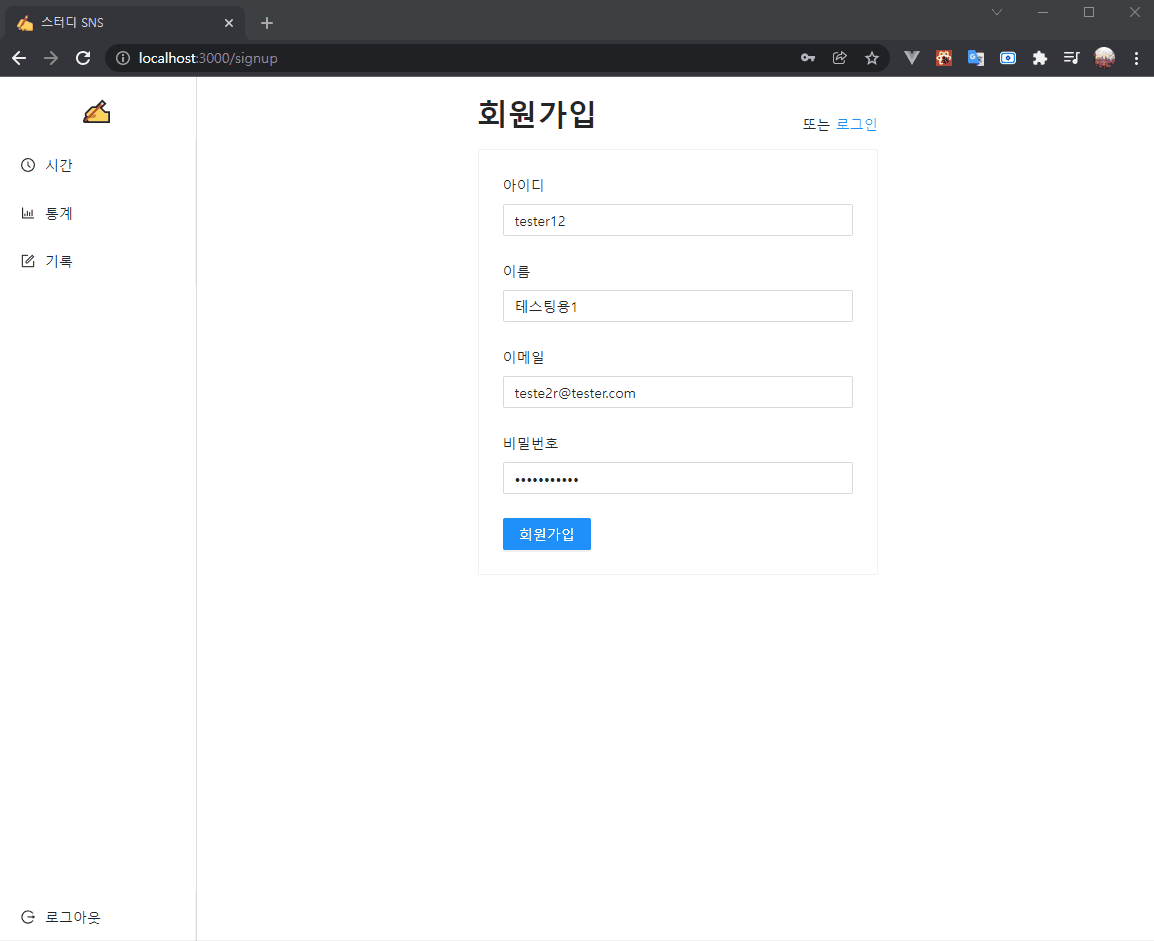
Task: Focus the 아이디 input with tester12
Action: click(678, 220)
